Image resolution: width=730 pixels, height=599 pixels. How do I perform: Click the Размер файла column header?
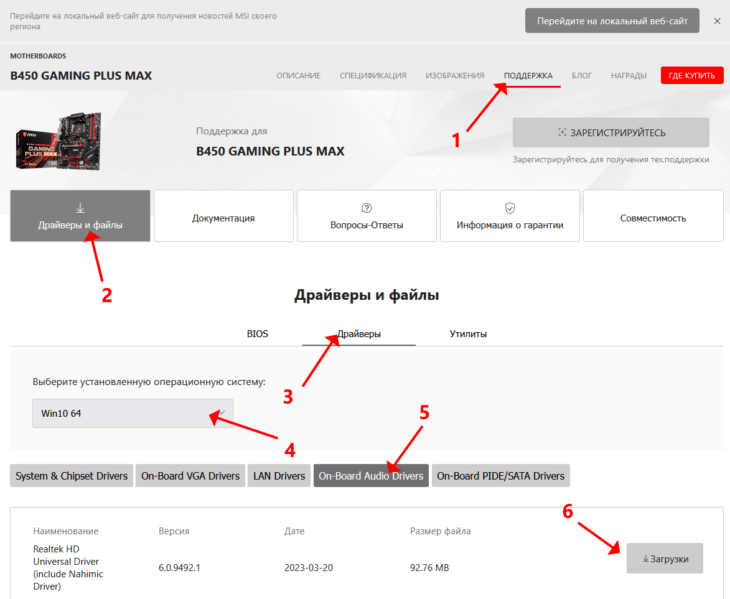(x=440, y=531)
